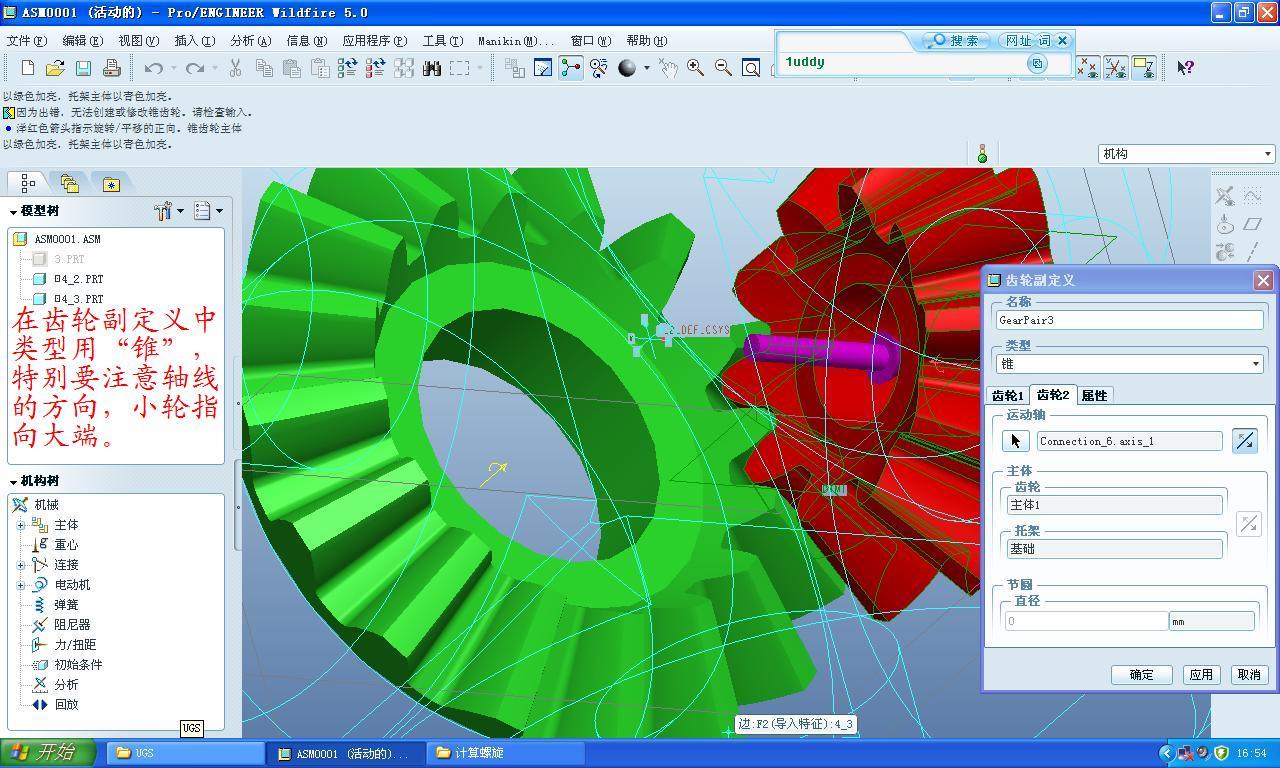Click the cam connection icon on the right toolbar
The height and width of the screenshot is (768, 1280).
tap(1225, 224)
